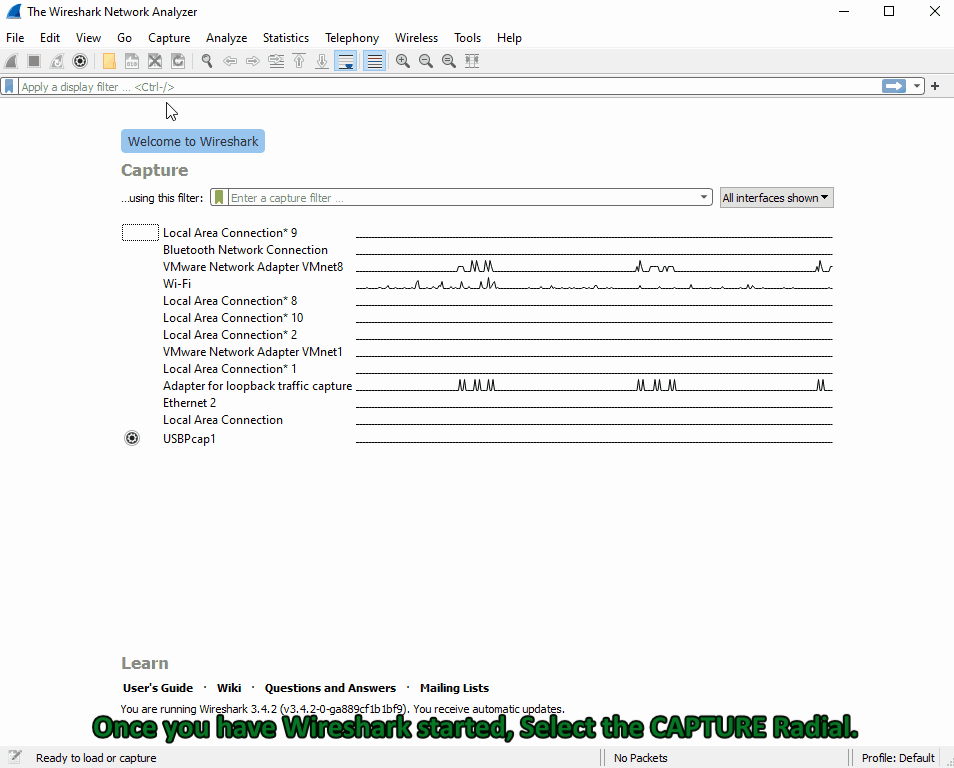Click the zoom in toolbar icon
The width and height of the screenshot is (954, 768).
point(402,61)
